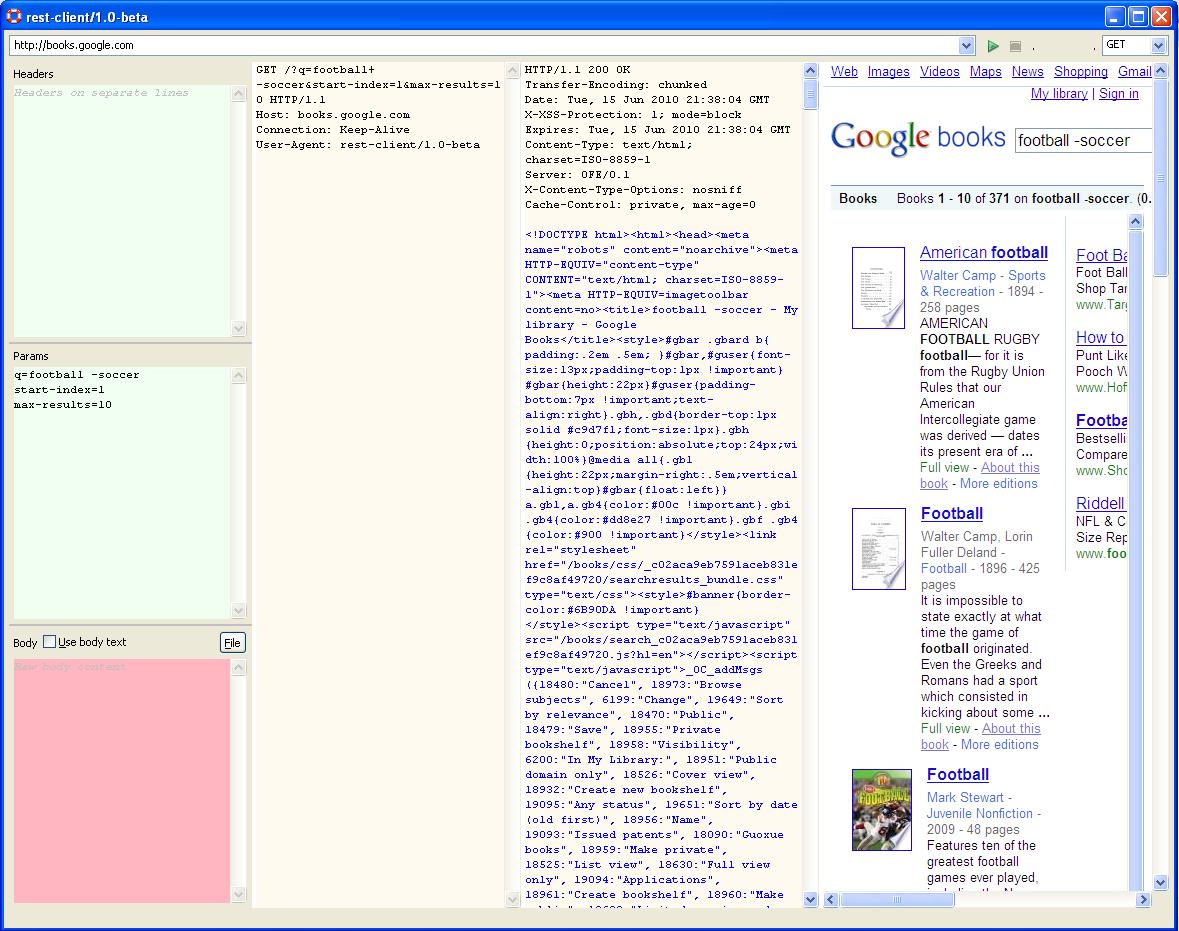Click scroll-up arrow of Body text area

coord(238,668)
